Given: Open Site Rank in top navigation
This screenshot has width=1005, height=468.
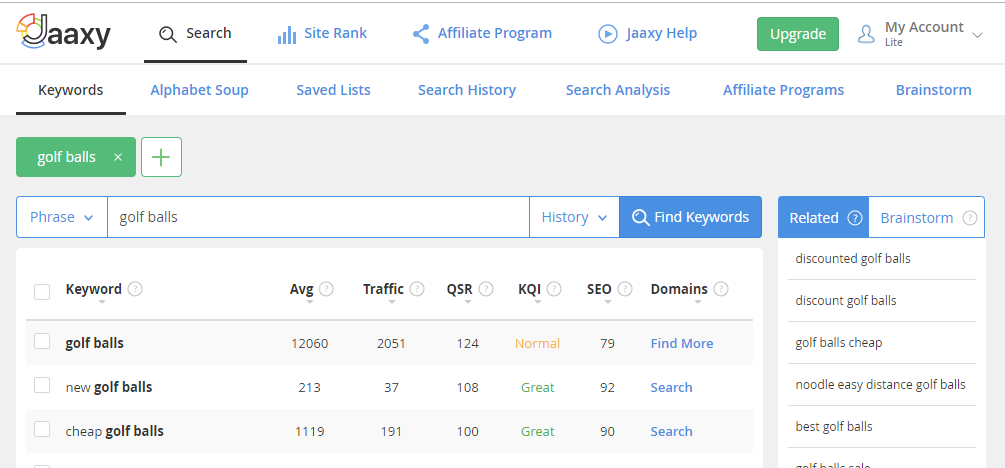Looking at the screenshot, I should pos(322,34).
